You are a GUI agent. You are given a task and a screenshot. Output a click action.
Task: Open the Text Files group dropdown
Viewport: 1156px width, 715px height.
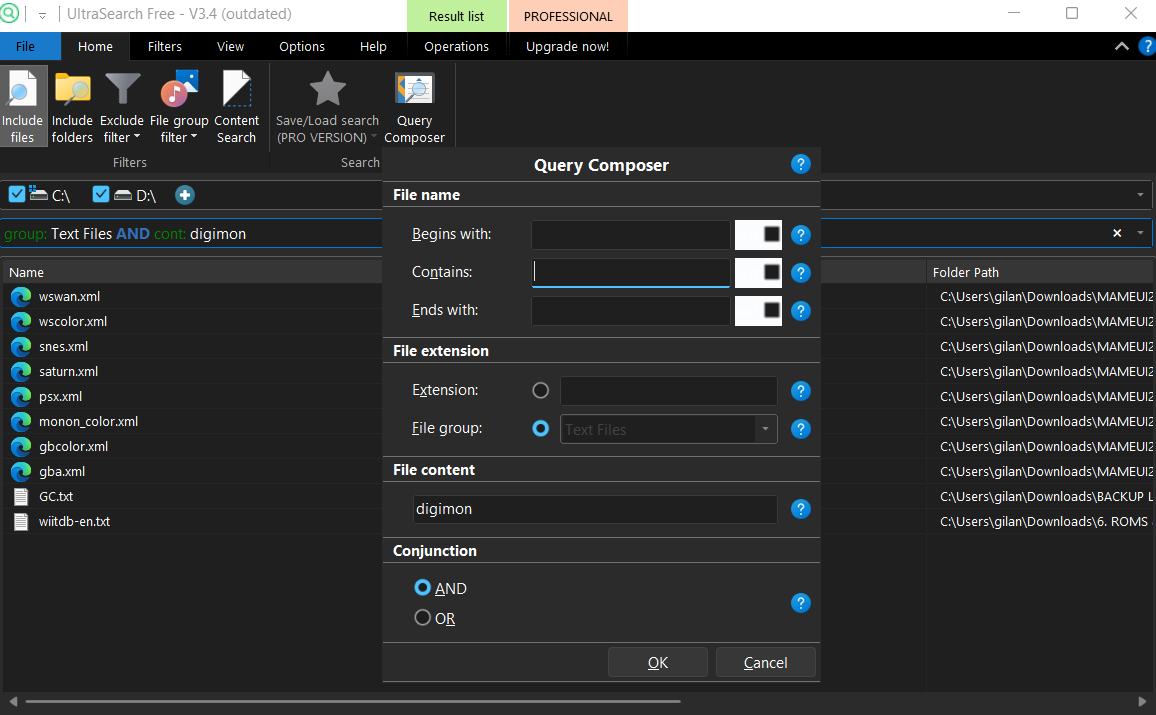click(x=765, y=429)
